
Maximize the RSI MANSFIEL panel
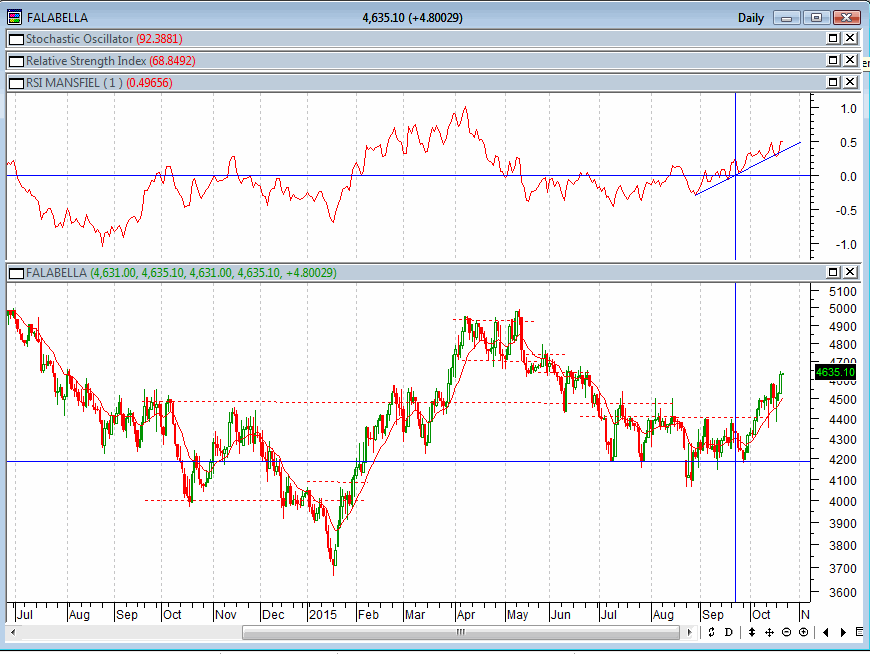coord(833,83)
